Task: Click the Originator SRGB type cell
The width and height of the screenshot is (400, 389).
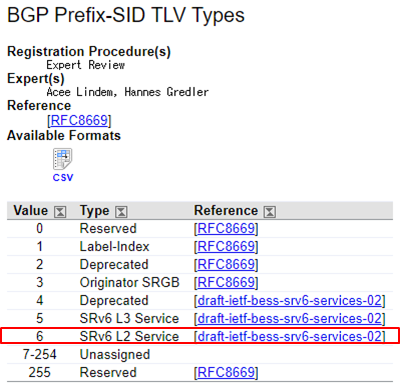Action: tap(129, 283)
